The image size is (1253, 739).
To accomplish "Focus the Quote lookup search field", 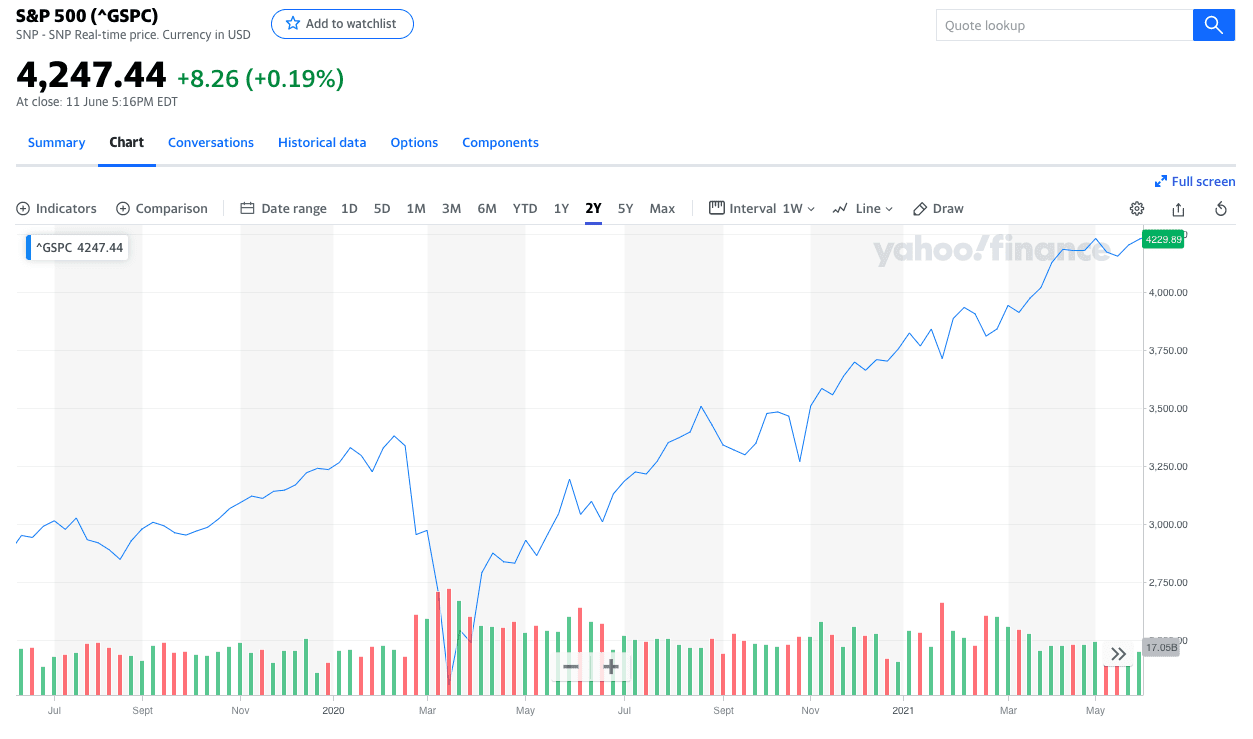I will coord(1063,25).
